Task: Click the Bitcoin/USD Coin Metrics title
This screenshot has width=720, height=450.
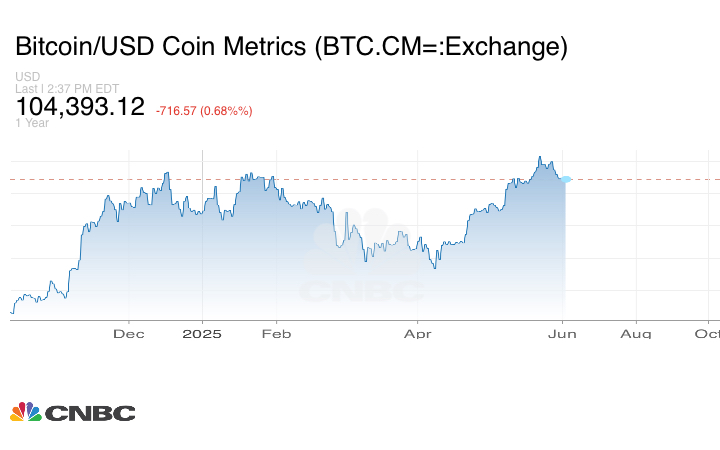Action: click(x=291, y=46)
